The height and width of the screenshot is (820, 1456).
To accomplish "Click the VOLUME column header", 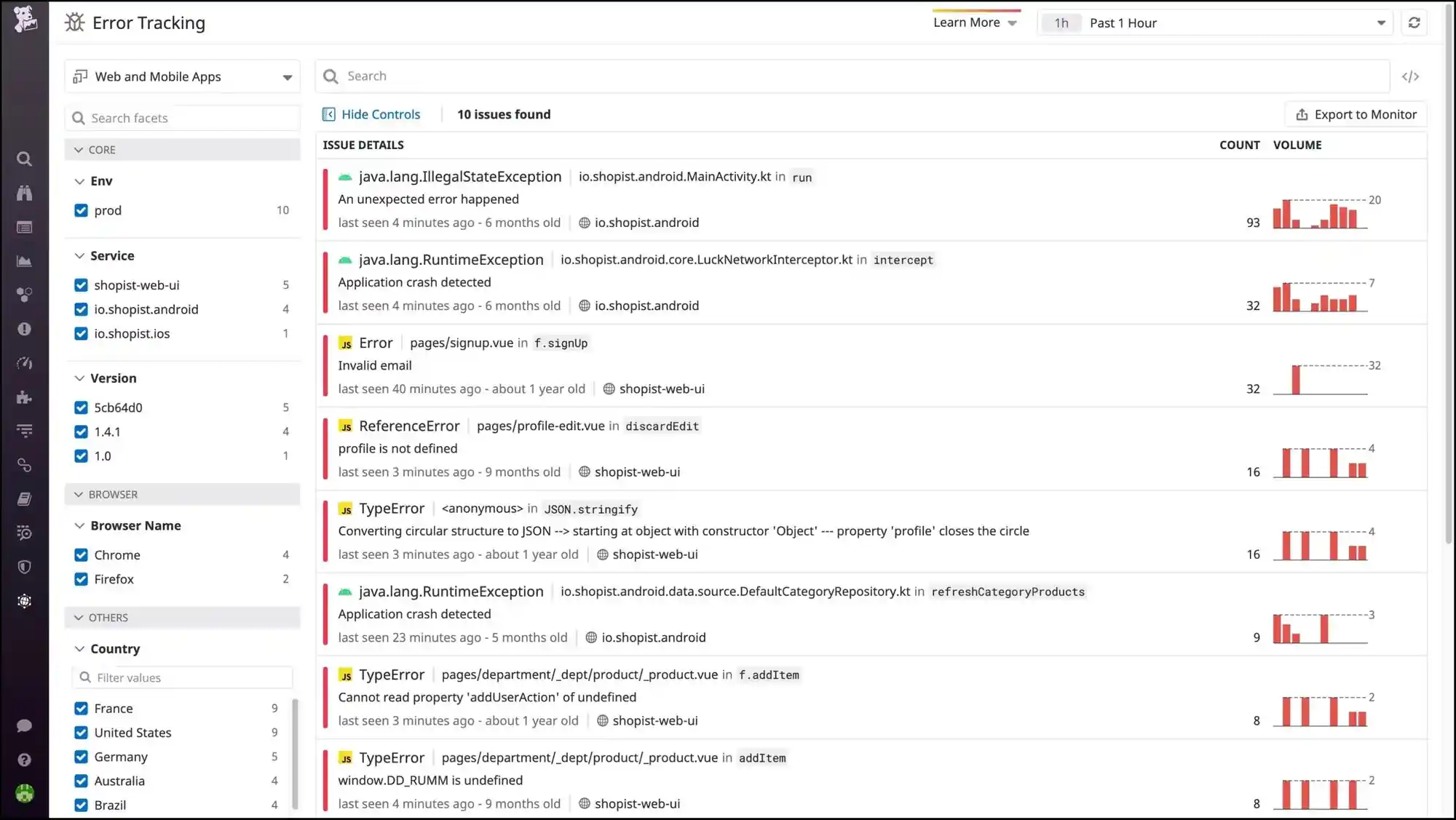I will tap(1297, 145).
